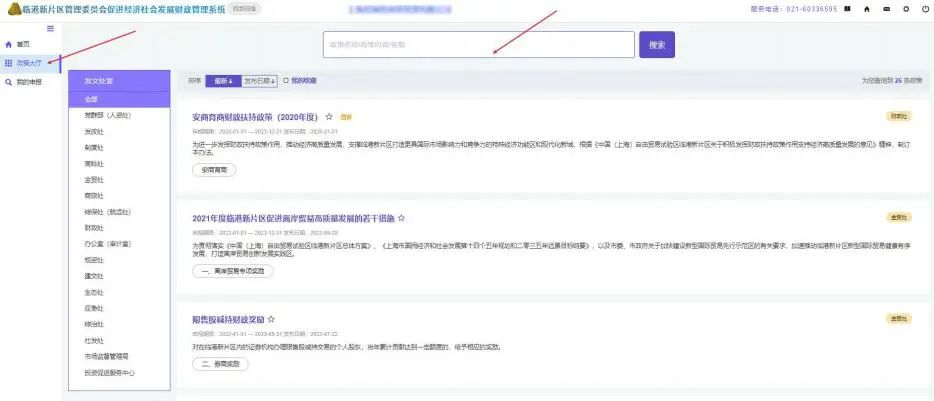Tick the 我的收藏 checkbox
934x401 pixels.
286,80
